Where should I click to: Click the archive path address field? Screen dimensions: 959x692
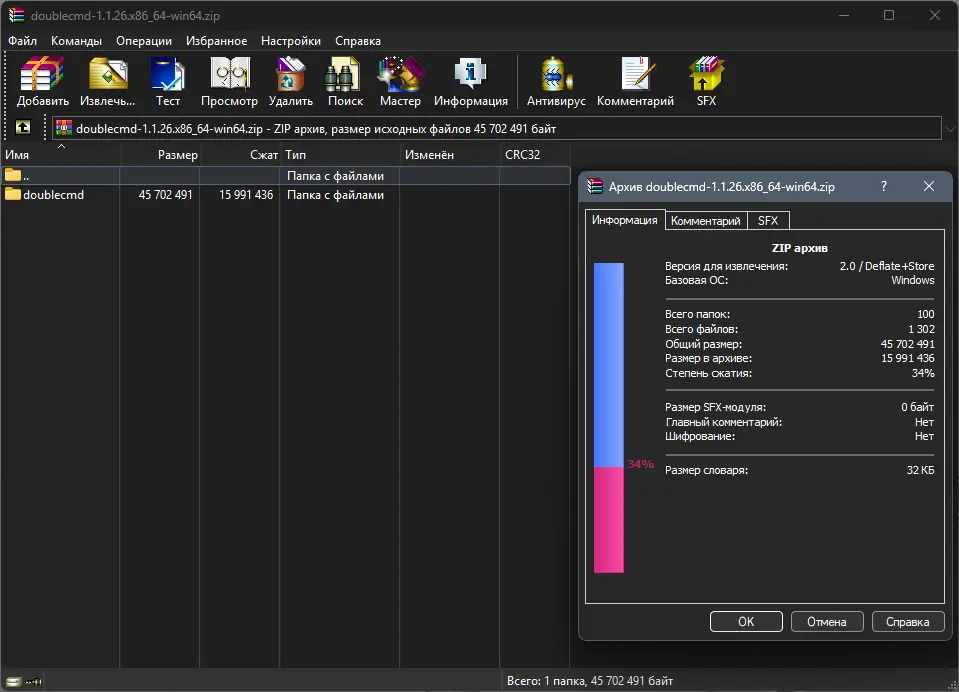[496, 128]
